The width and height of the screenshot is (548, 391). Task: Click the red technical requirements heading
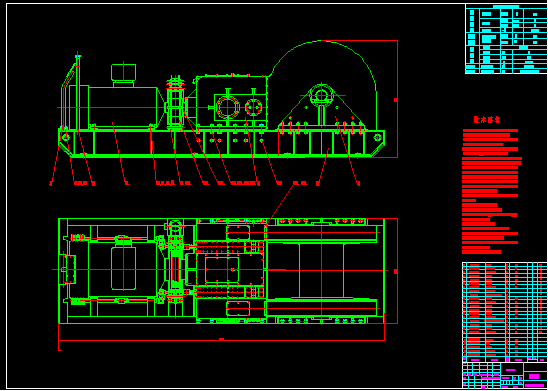487,120
